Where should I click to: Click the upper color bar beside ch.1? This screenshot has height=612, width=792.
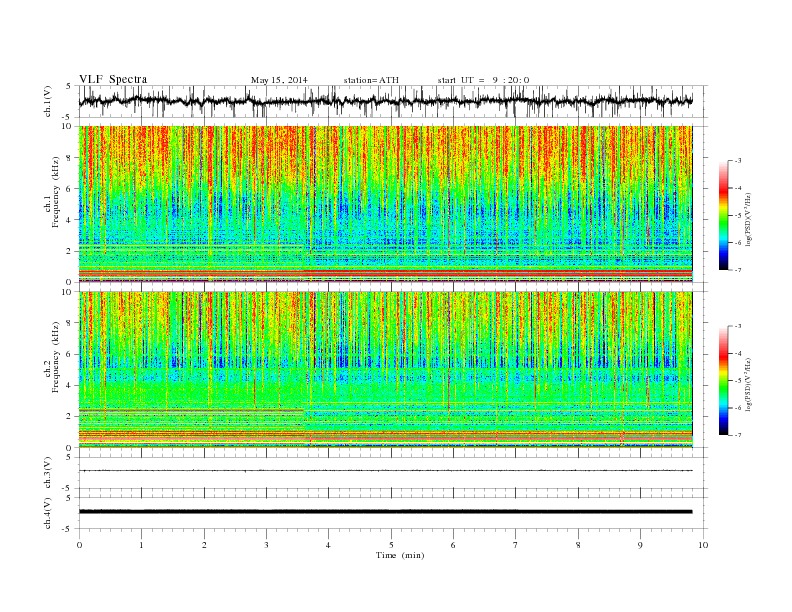[x=723, y=216]
